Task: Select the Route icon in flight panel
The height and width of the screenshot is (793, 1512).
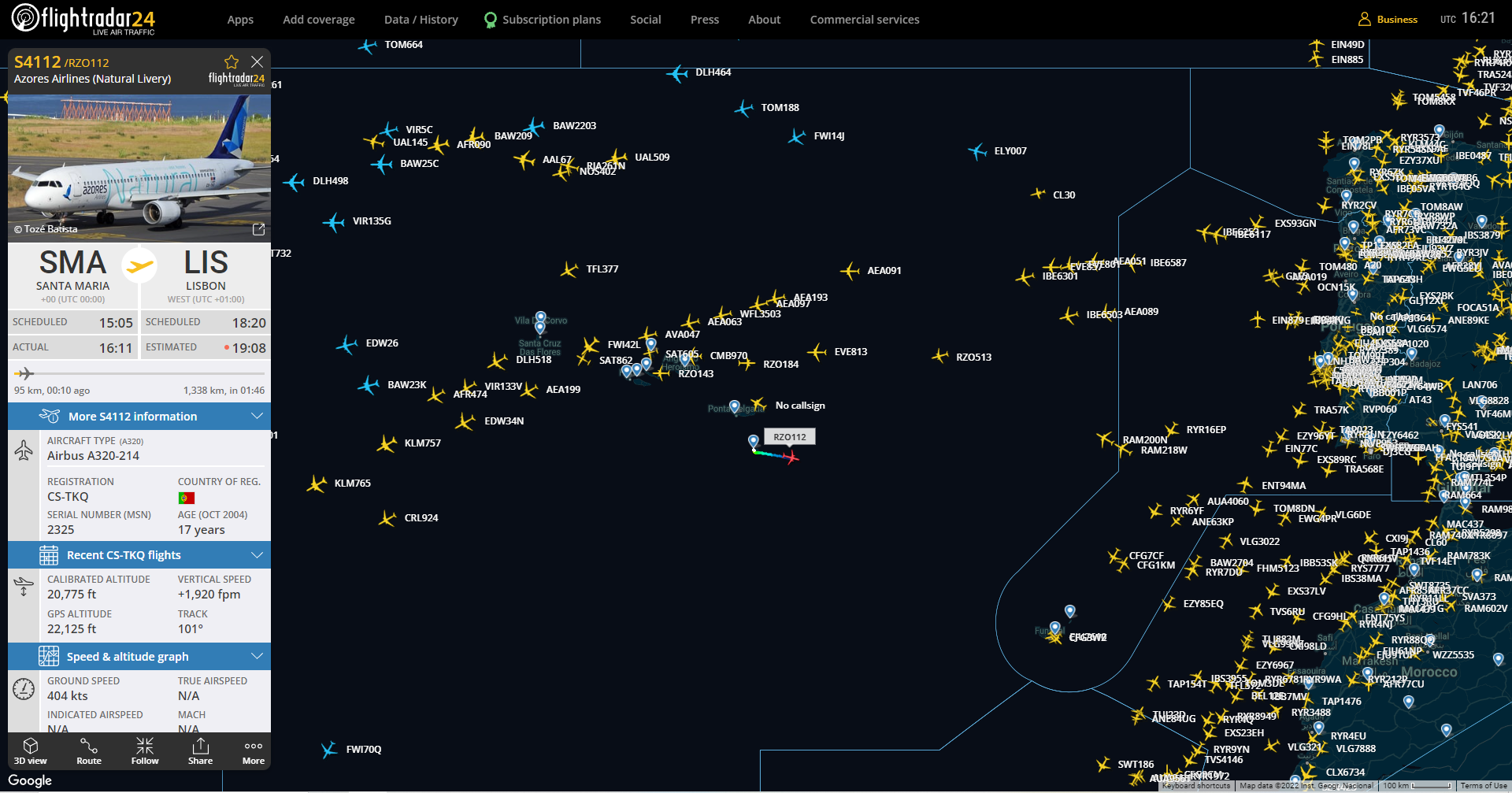Action: pyautogui.click(x=88, y=750)
